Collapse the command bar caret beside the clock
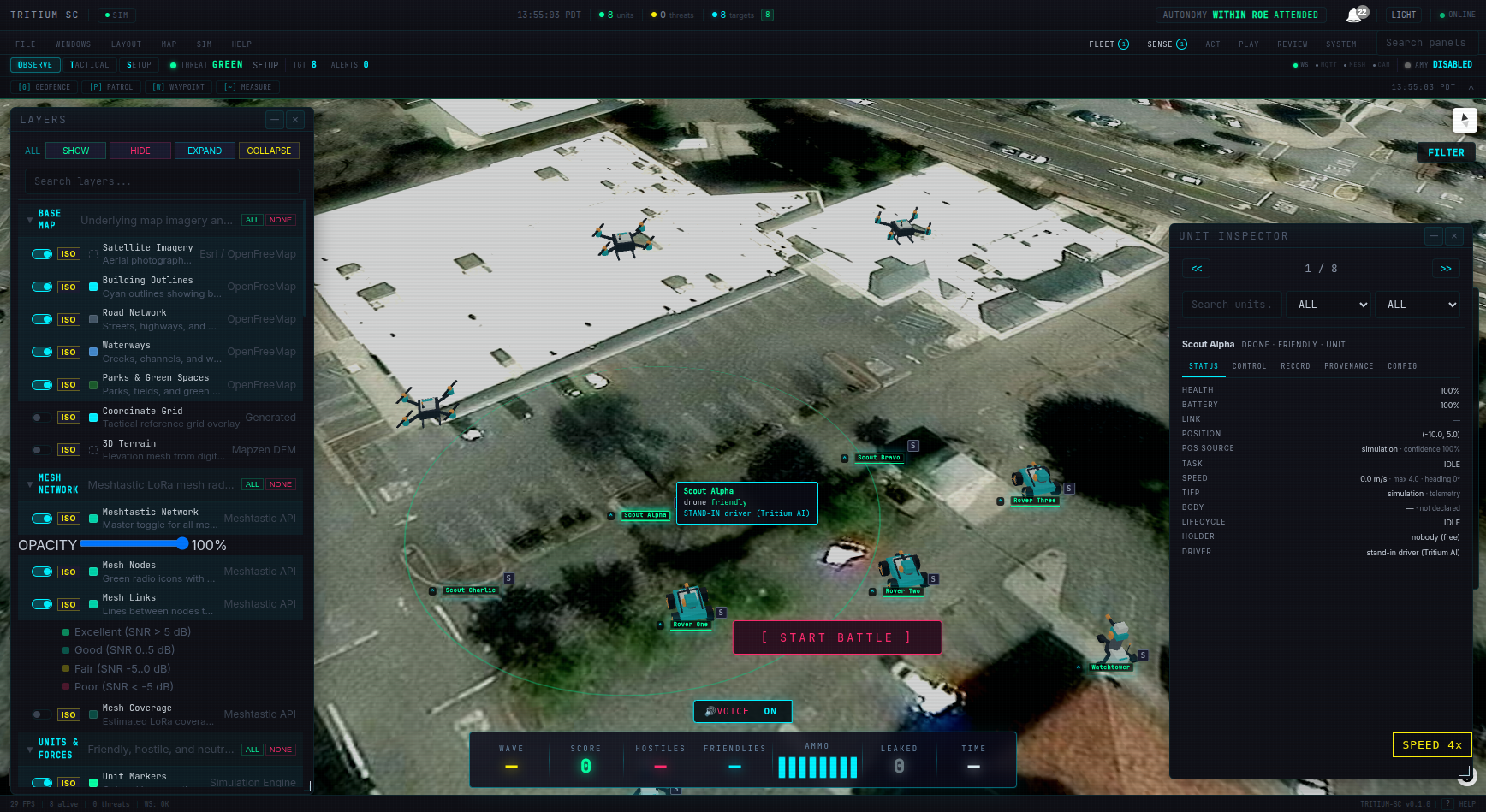The image size is (1486, 812). pyautogui.click(x=1471, y=87)
